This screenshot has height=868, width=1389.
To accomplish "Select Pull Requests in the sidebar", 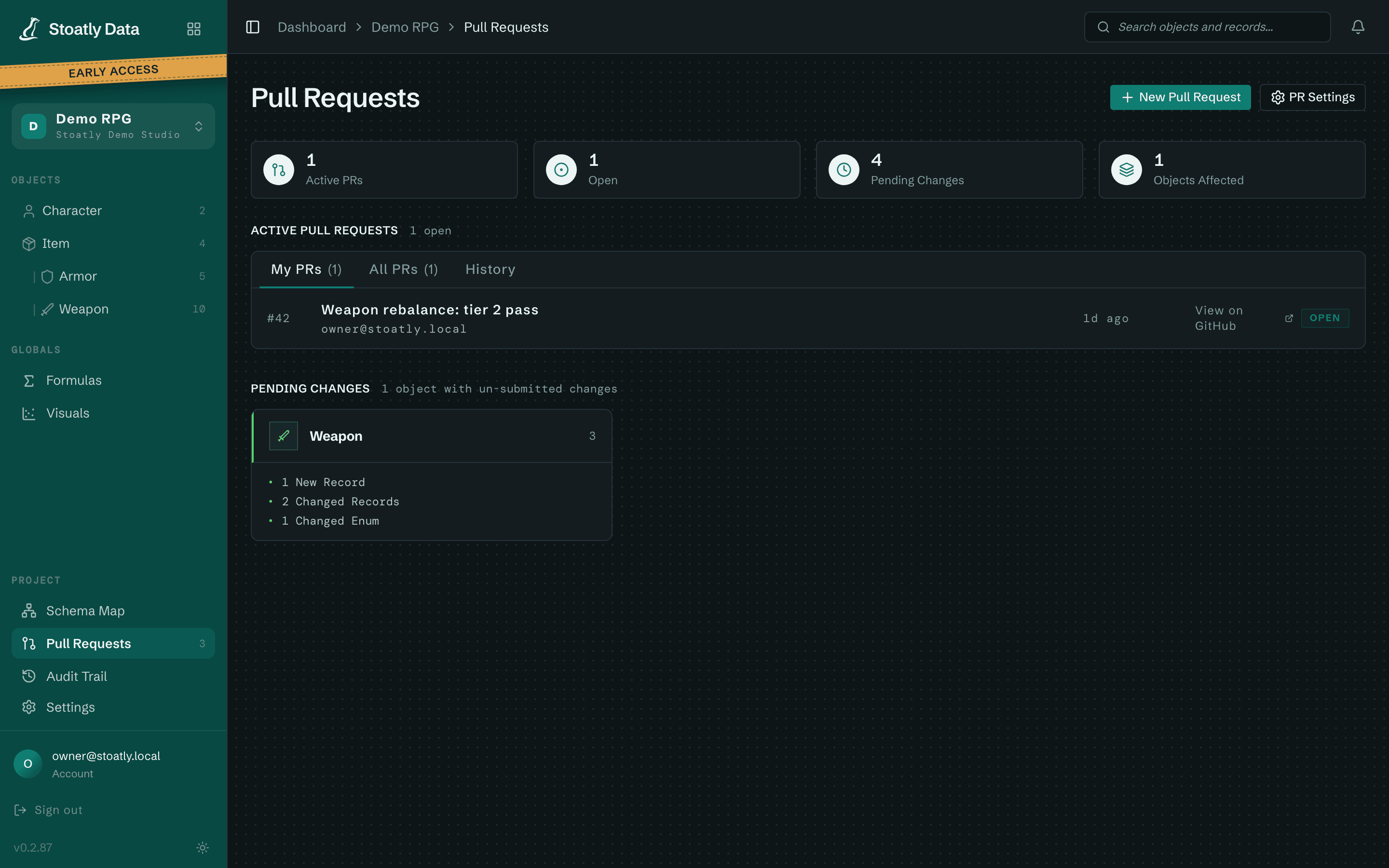I will tap(113, 644).
